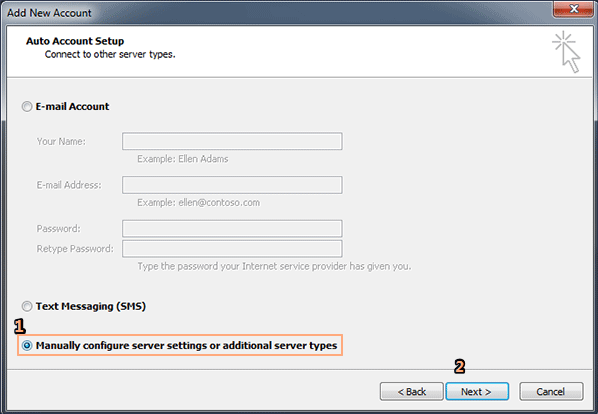The image size is (598, 414).
Task: Cancel the Add New Account wizard
Action: 551,392
